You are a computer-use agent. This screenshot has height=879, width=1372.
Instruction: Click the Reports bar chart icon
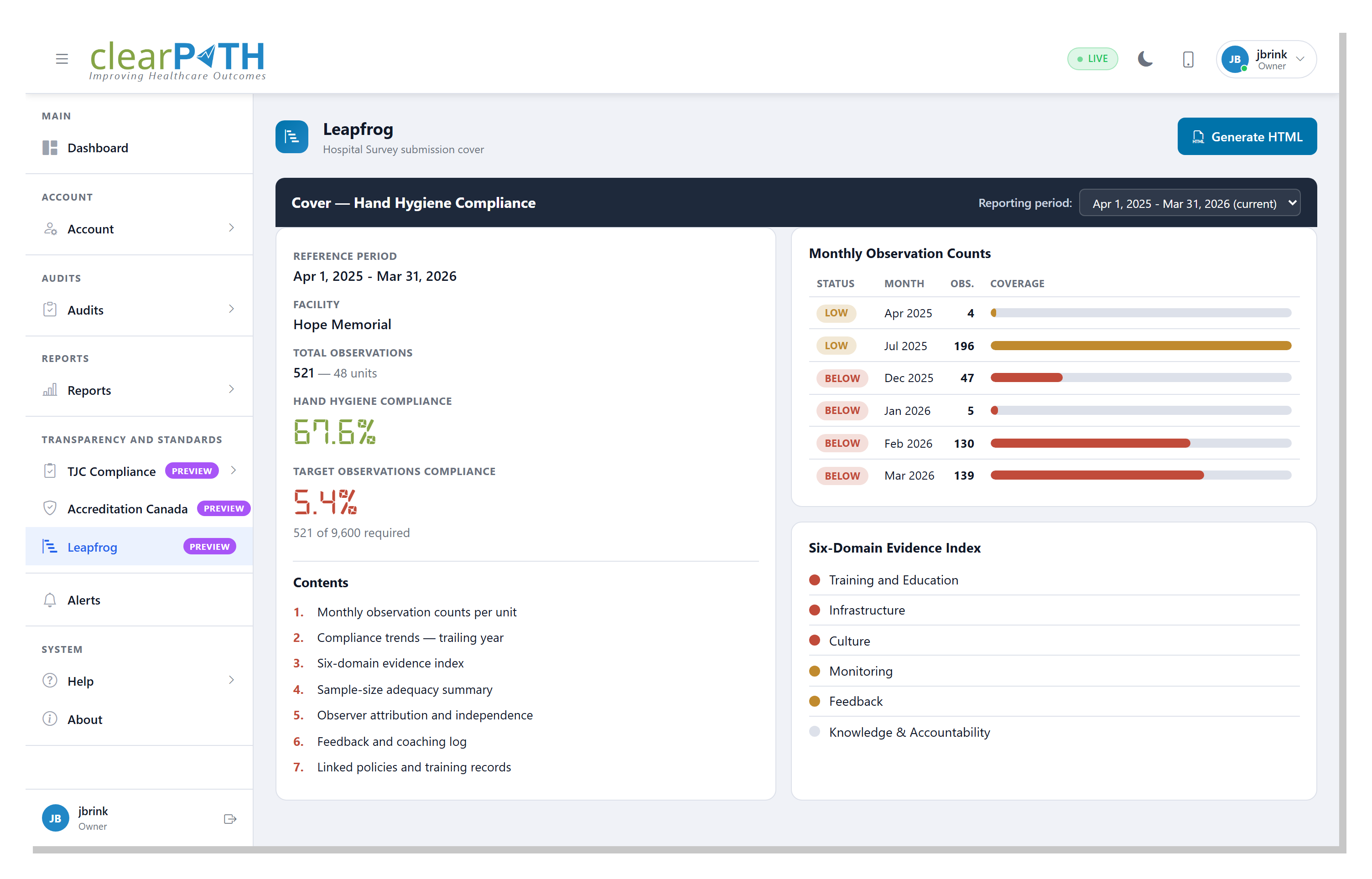point(50,390)
